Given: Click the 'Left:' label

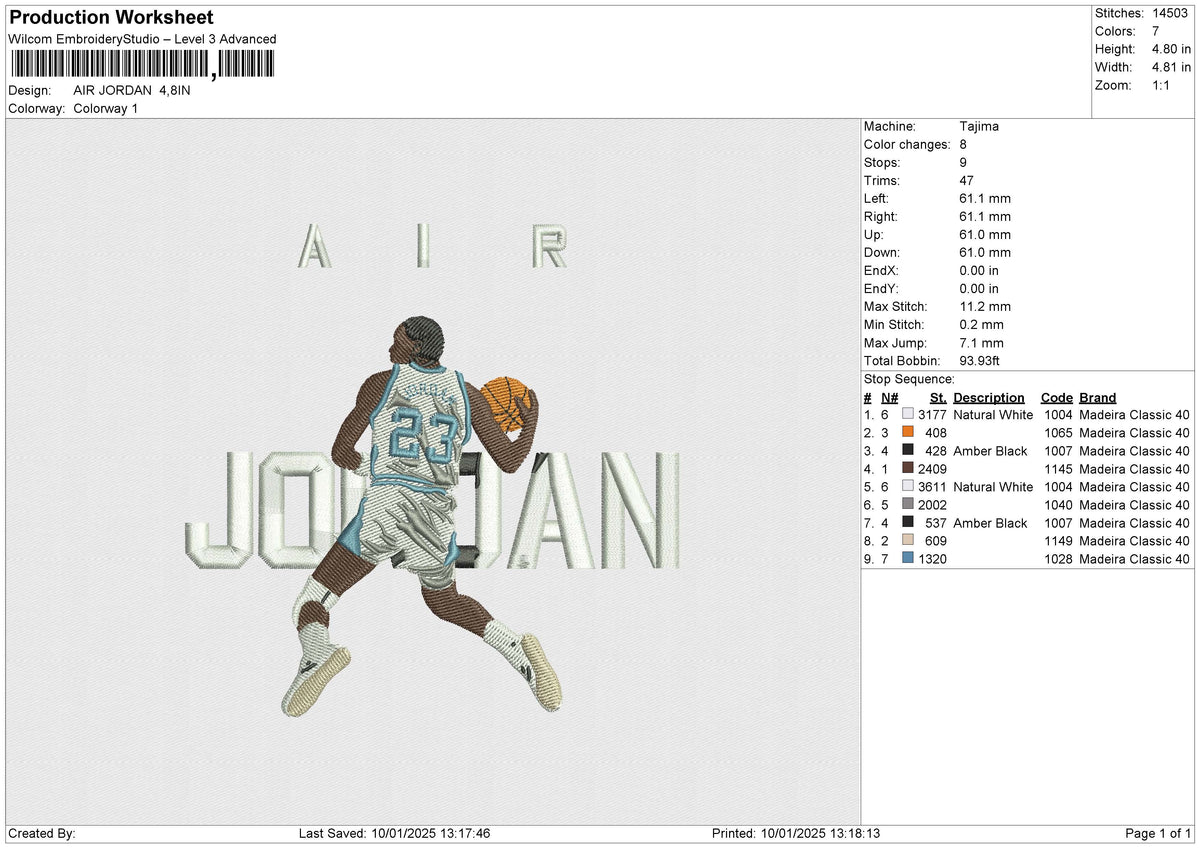Looking at the screenshot, I should tap(877, 198).
